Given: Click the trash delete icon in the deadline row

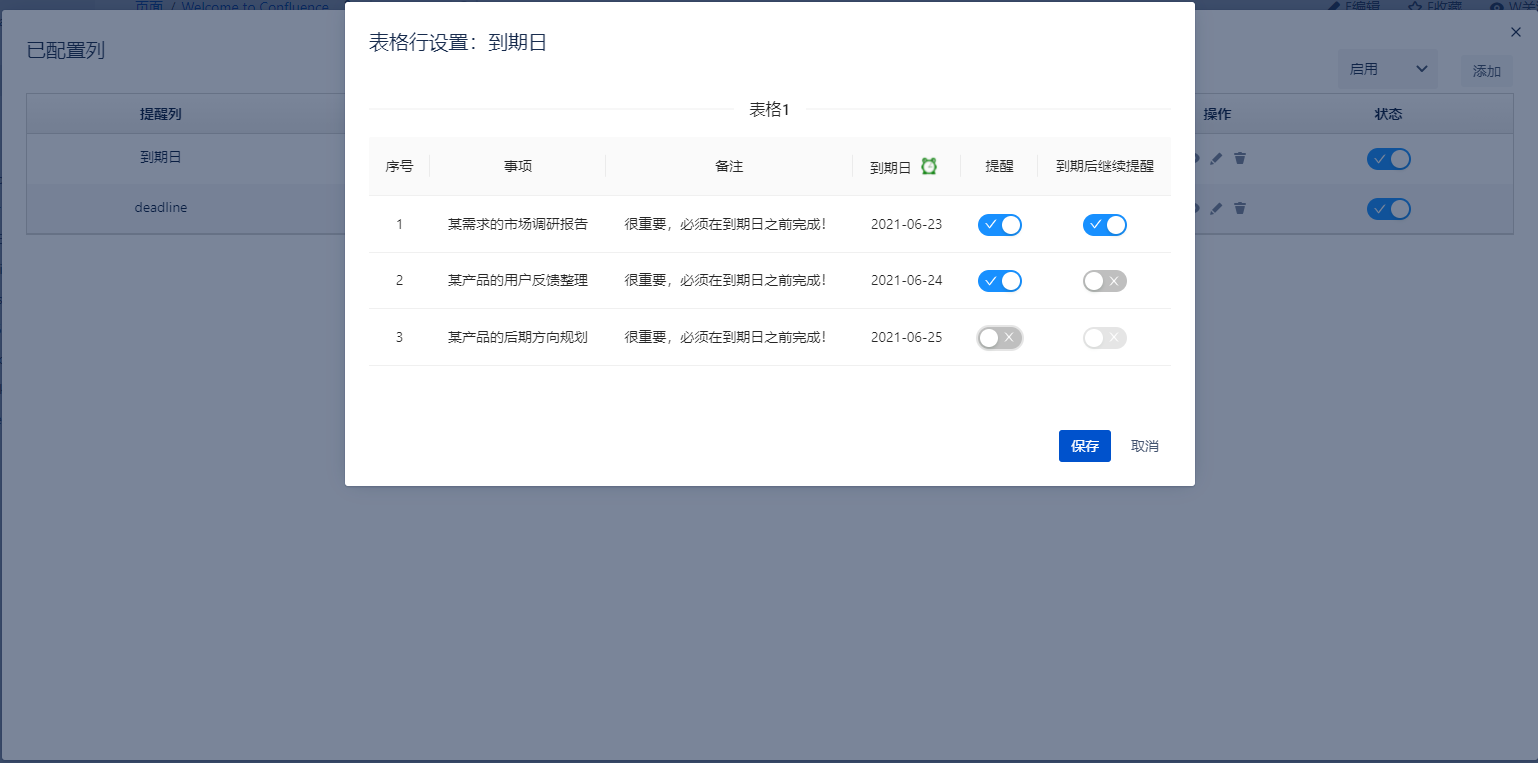Looking at the screenshot, I should pyautogui.click(x=1240, y=208).
